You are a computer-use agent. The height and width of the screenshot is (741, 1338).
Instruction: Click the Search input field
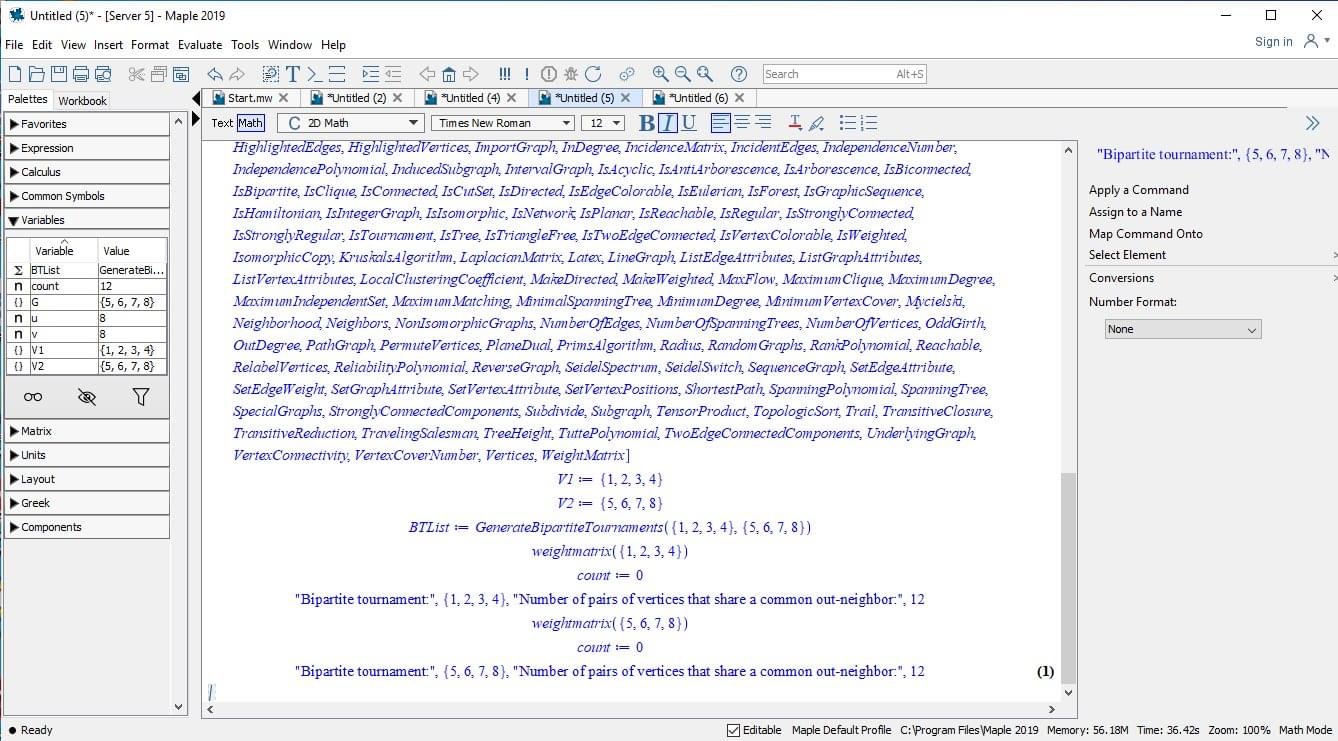pos(845,74)
